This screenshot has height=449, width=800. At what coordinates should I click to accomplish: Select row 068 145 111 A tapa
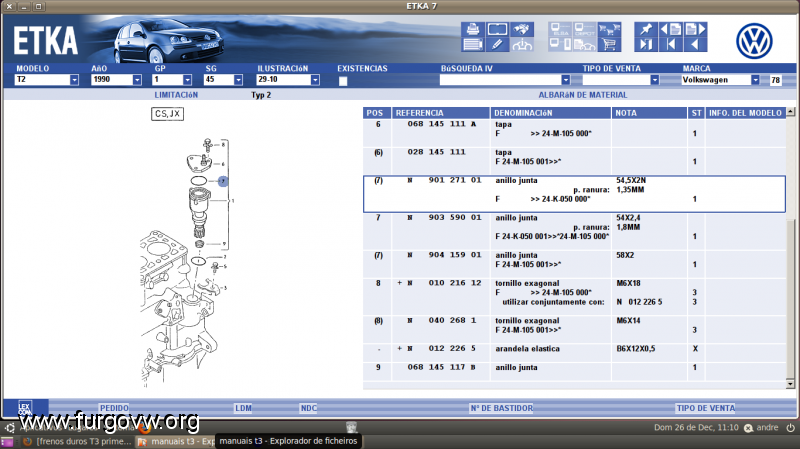pos(574,134)
